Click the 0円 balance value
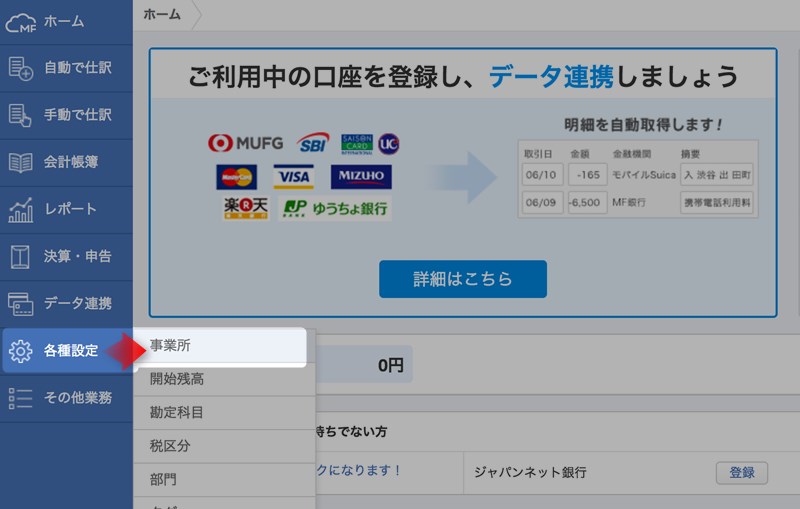The width and height of the screenshot is (800, 509). click(x=391, y=365)
